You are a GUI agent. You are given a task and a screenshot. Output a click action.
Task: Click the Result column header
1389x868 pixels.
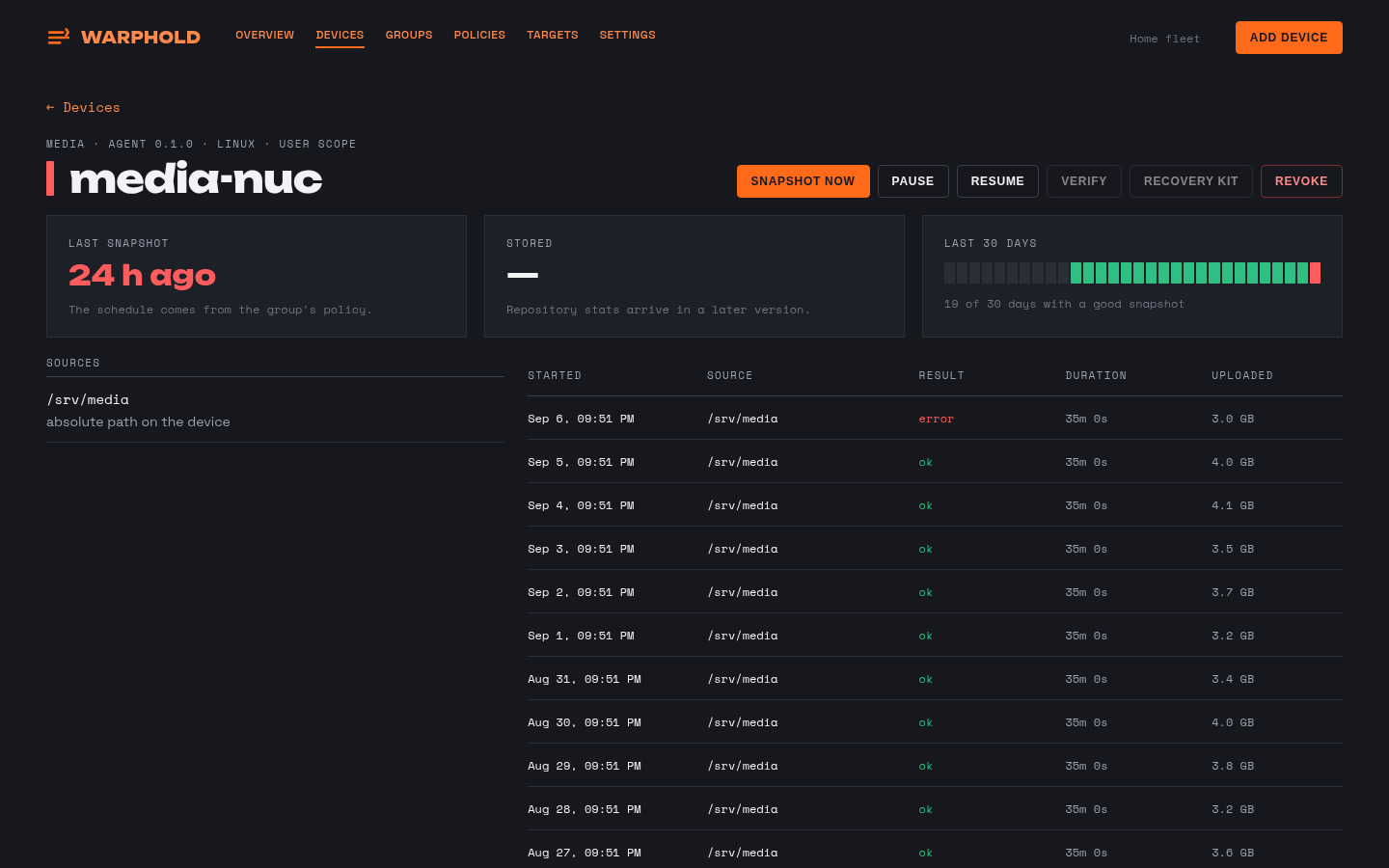tap(941, 375)
